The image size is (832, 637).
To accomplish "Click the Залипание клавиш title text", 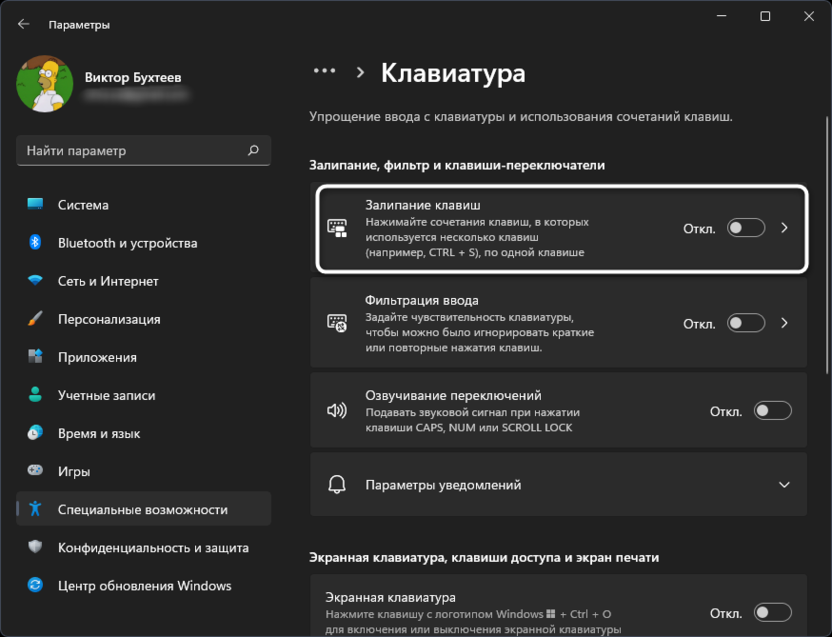I will 423,205.
